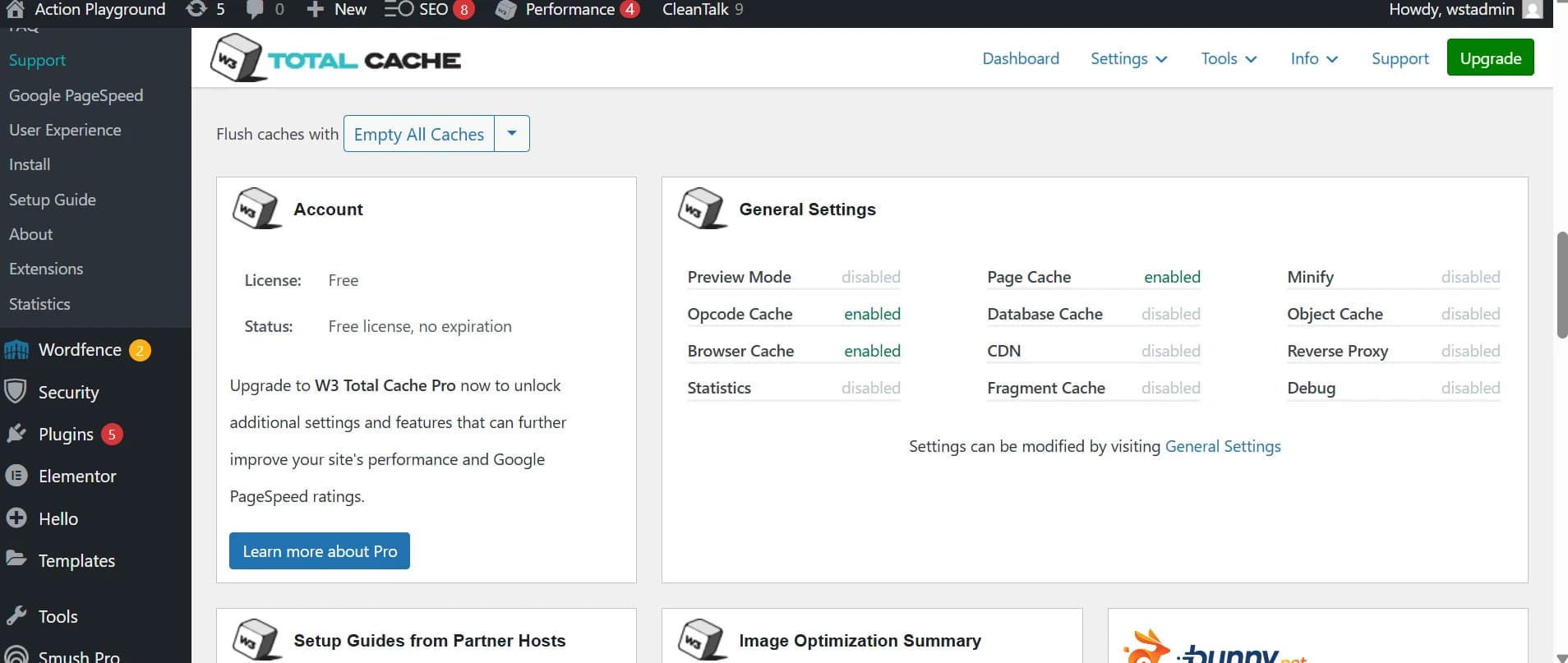This screenshot has width=1568, height=663.
Task: Open Support in the left sidebar
Action: click(x=37, y=60)
